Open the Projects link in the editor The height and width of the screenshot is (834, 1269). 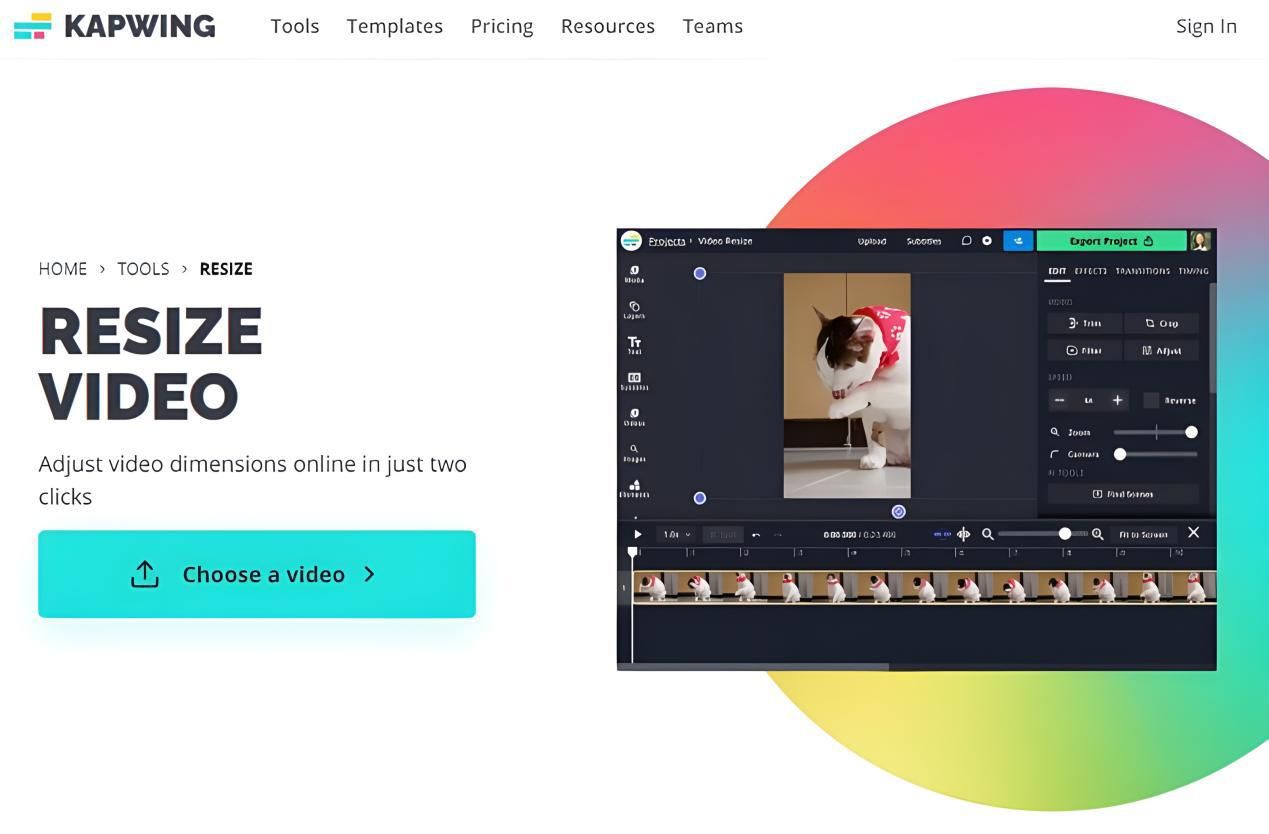click(667, 241)
